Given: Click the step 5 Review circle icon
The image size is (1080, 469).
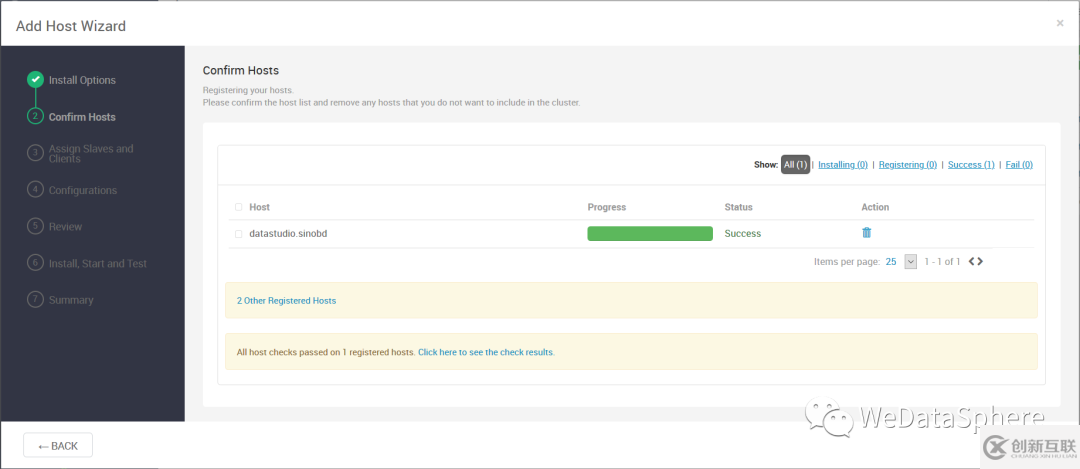Looking at the screenshot, I should (36, 226).
